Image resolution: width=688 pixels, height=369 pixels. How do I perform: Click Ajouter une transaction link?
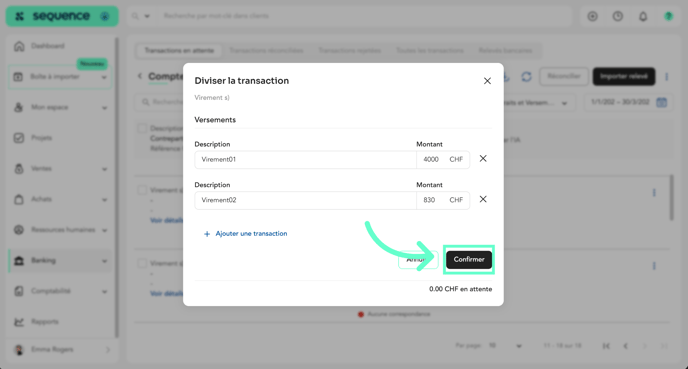[x=246, y=234]
